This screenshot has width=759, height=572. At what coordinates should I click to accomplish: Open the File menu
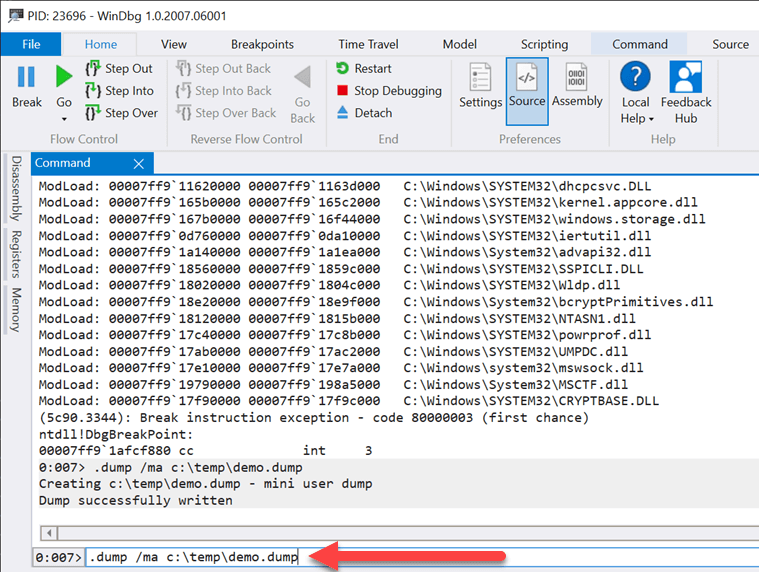pyautogui.click(x=31, y=44)
